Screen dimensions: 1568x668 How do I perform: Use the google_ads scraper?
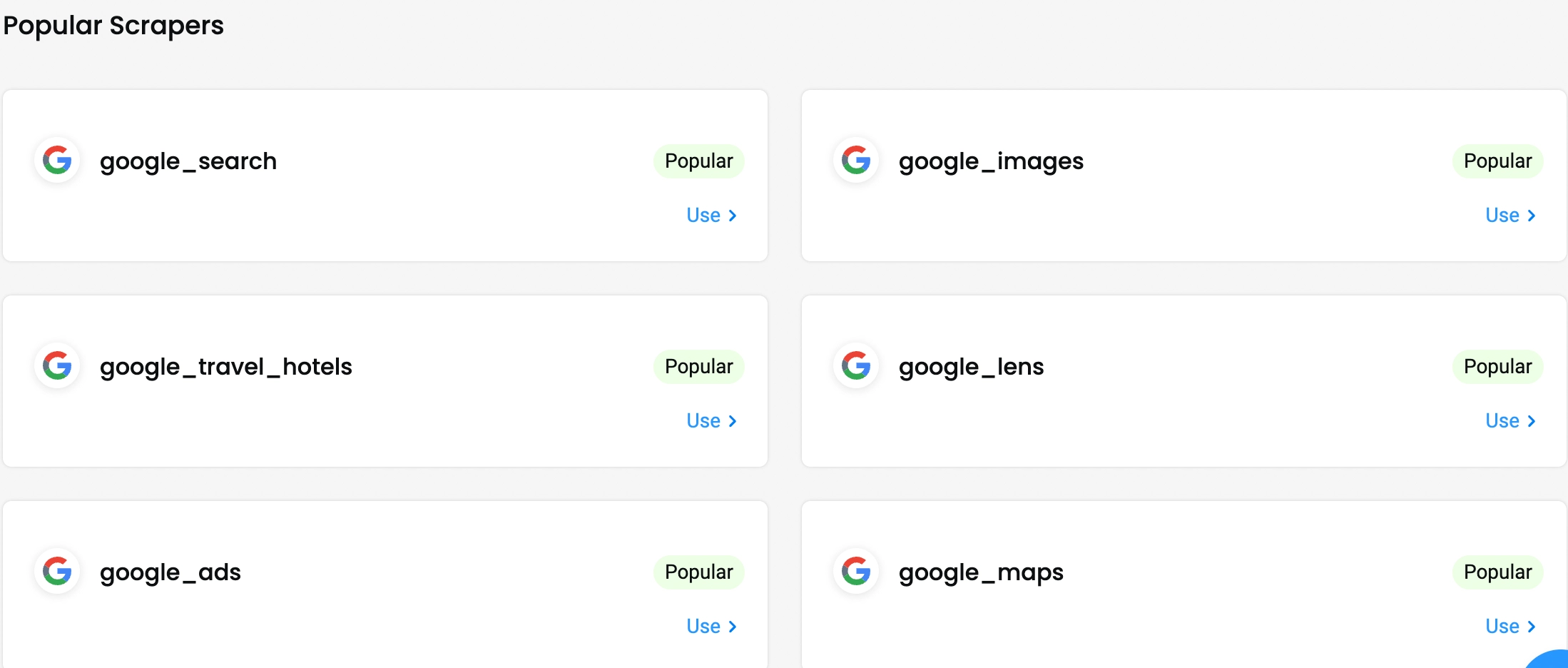[x=712, y=627]
